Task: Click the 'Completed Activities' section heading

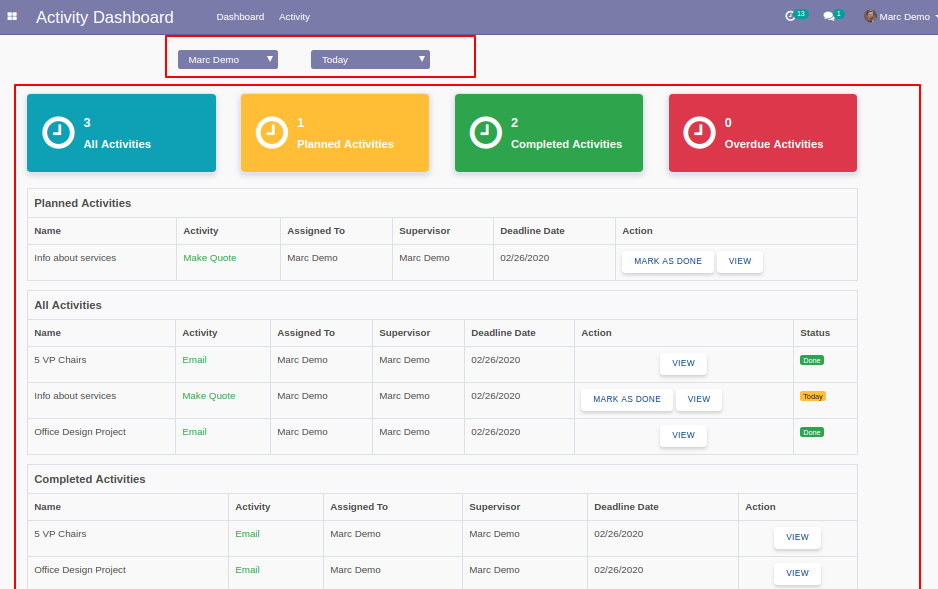Action: (90, 479)
